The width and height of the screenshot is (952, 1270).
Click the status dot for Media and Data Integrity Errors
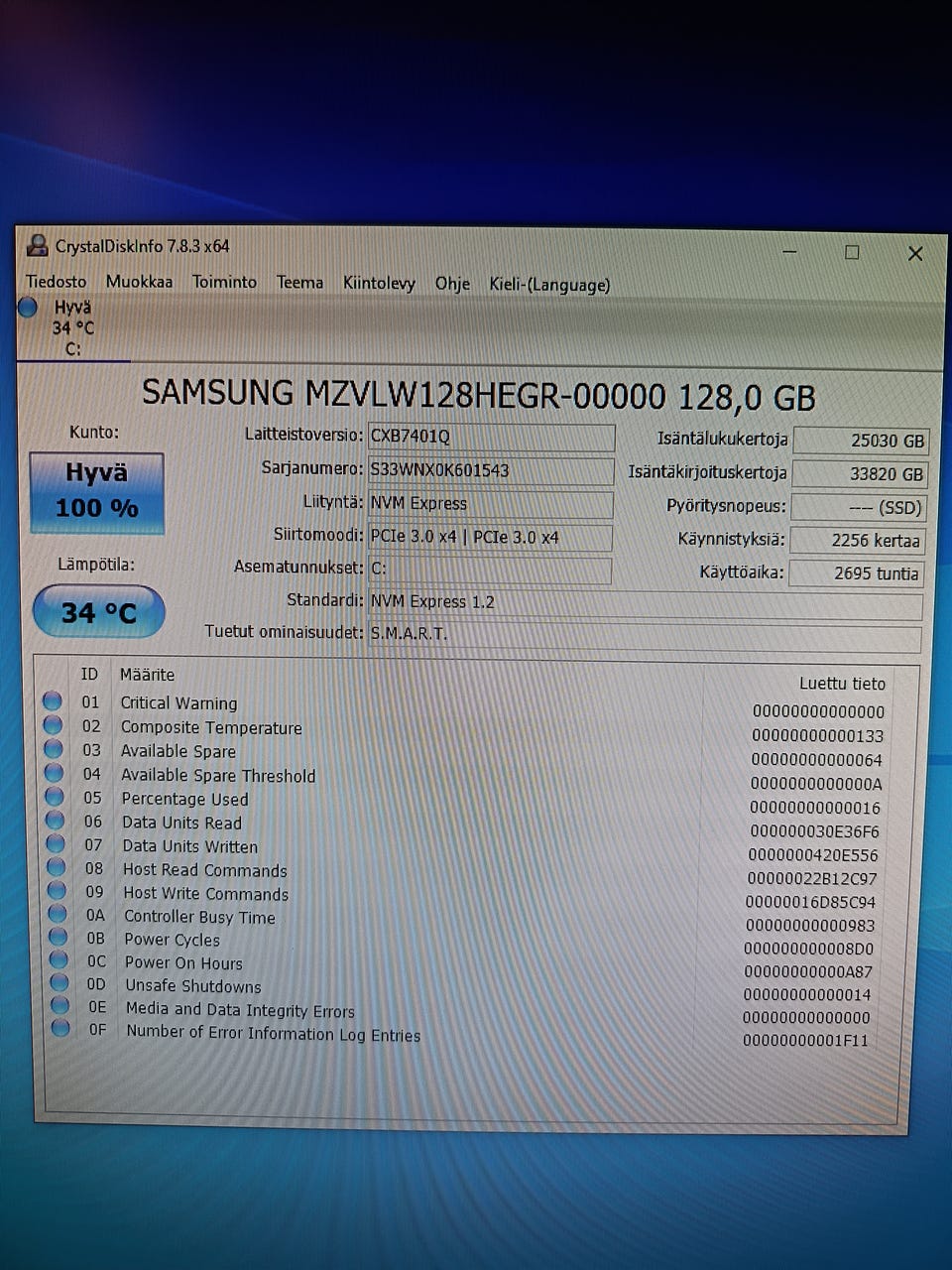click(60, 1006)
